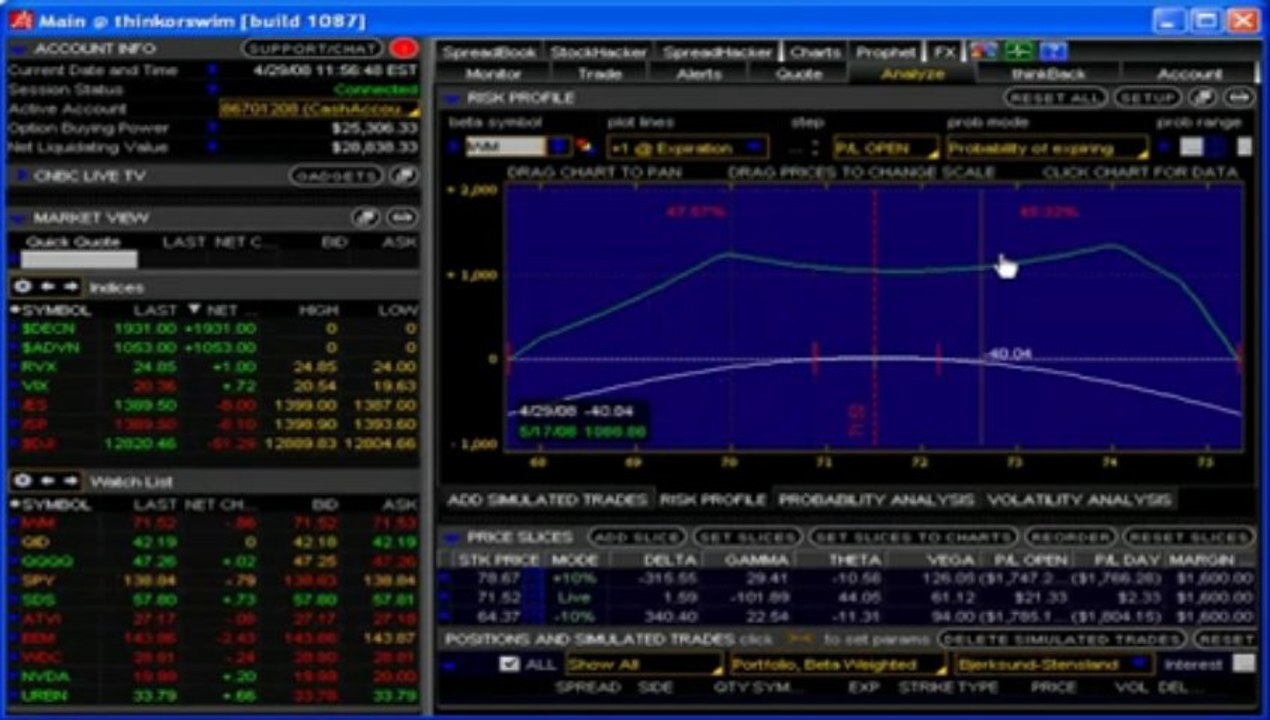The height and width of the screenshot is (720, 1270).
Task: Click the Market View link-arrows icon
Action: point(402,217)
